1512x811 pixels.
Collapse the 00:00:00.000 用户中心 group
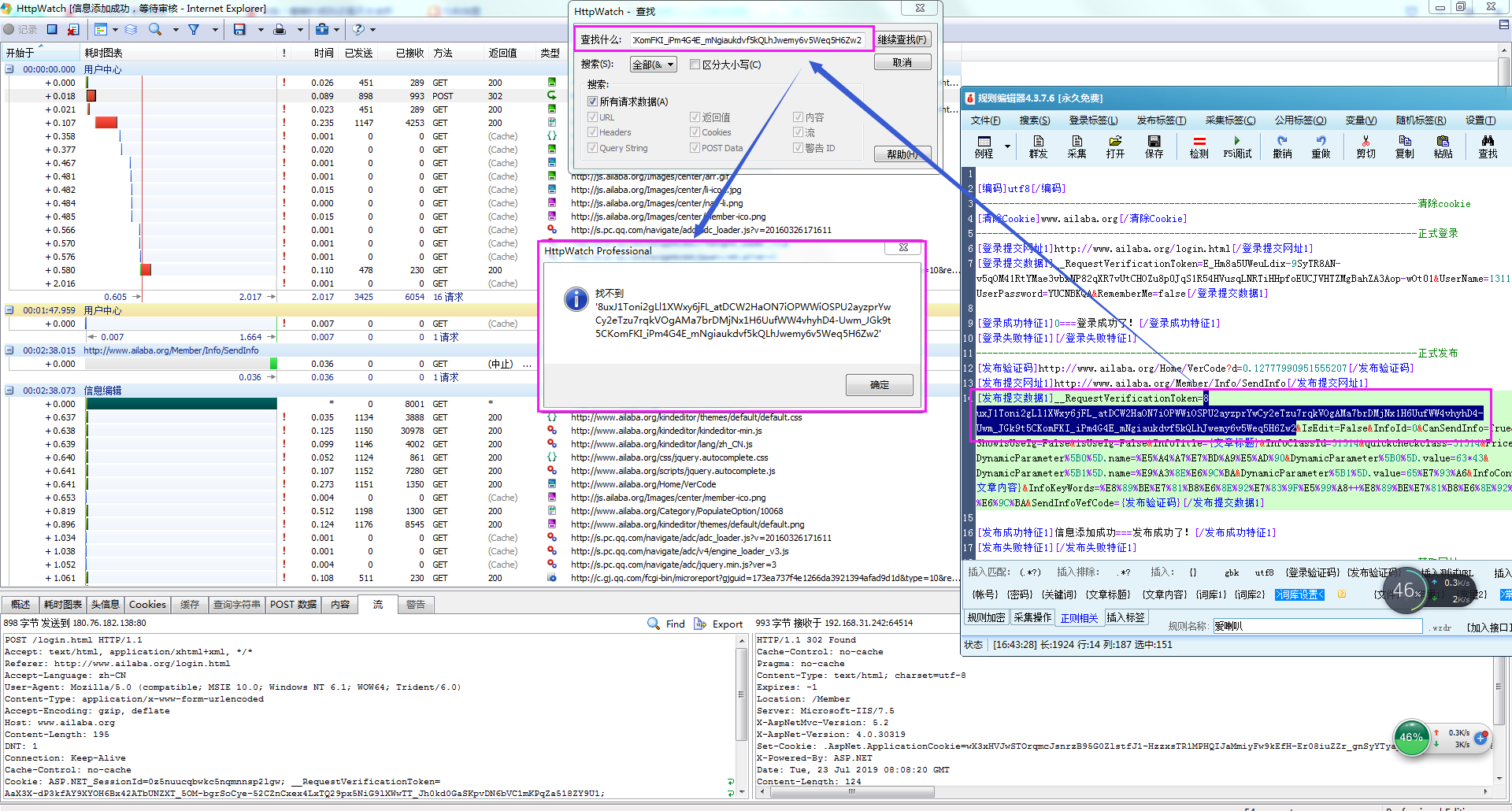9,69
